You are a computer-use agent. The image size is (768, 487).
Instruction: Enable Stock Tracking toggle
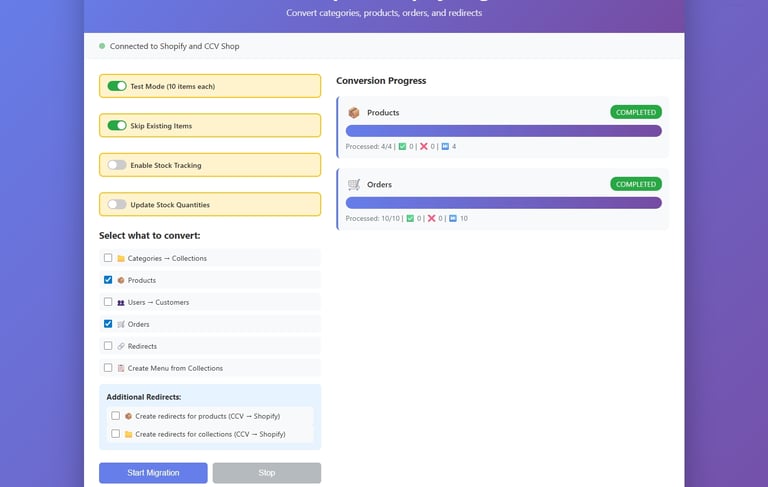(x=117, y=165)
